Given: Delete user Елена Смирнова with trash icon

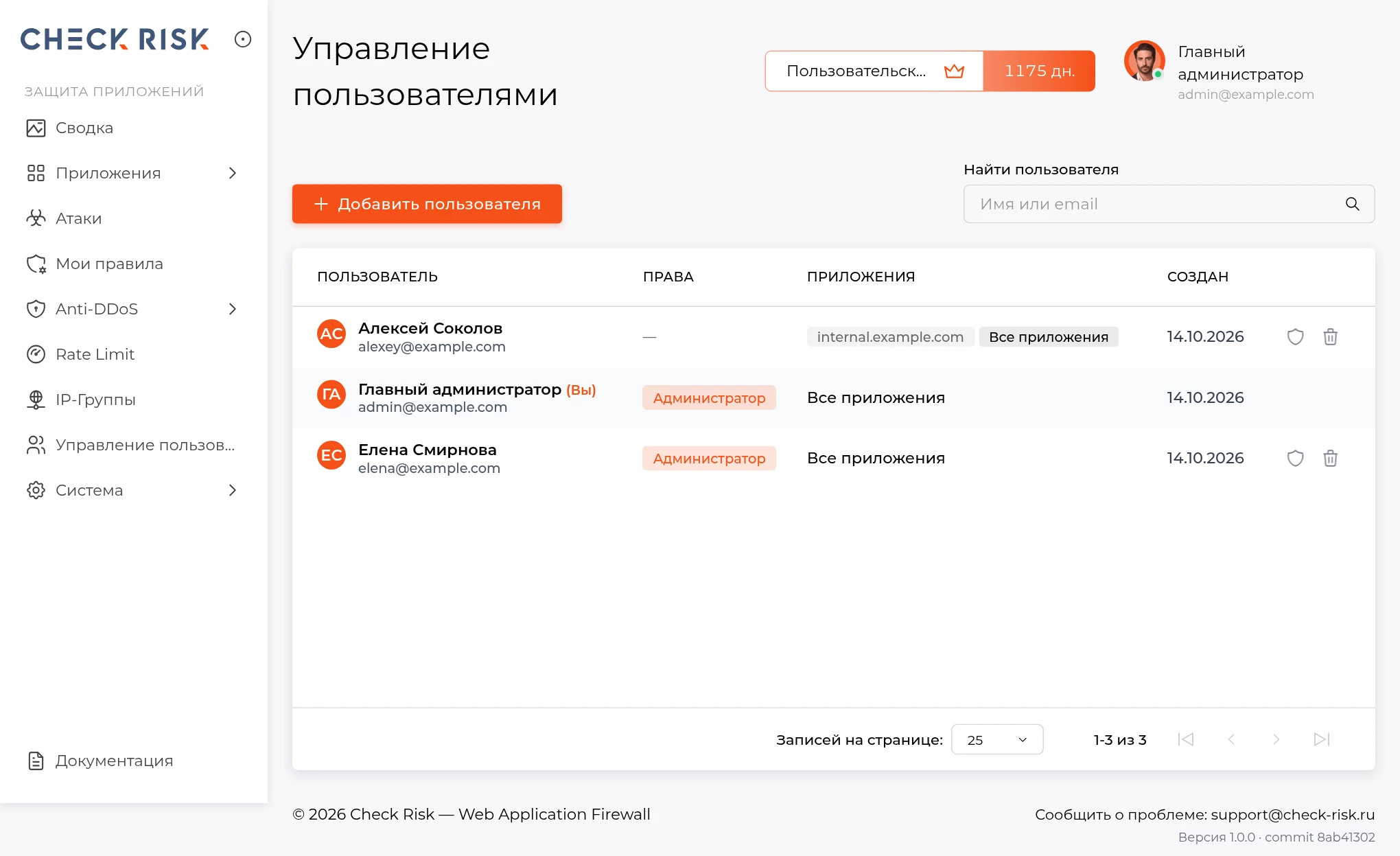Looking at the screenshot, I should pos(1330,459).
